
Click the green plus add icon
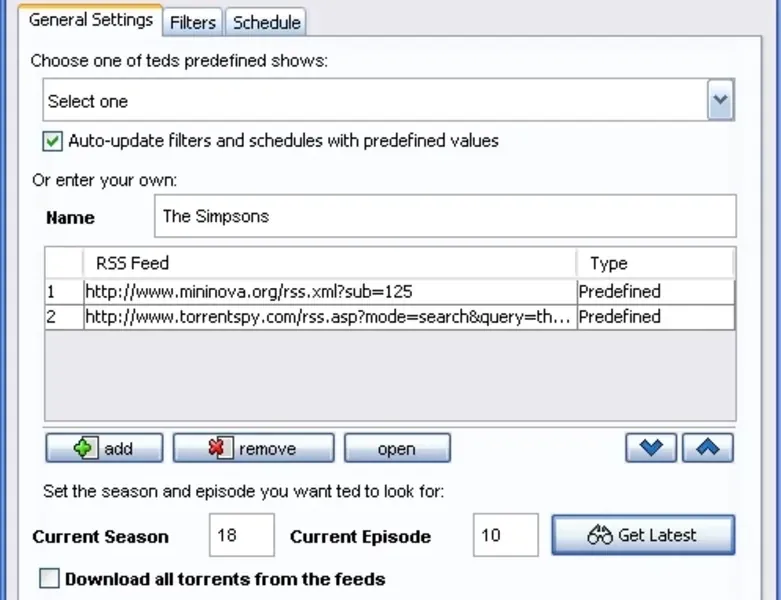coord(85,448)
